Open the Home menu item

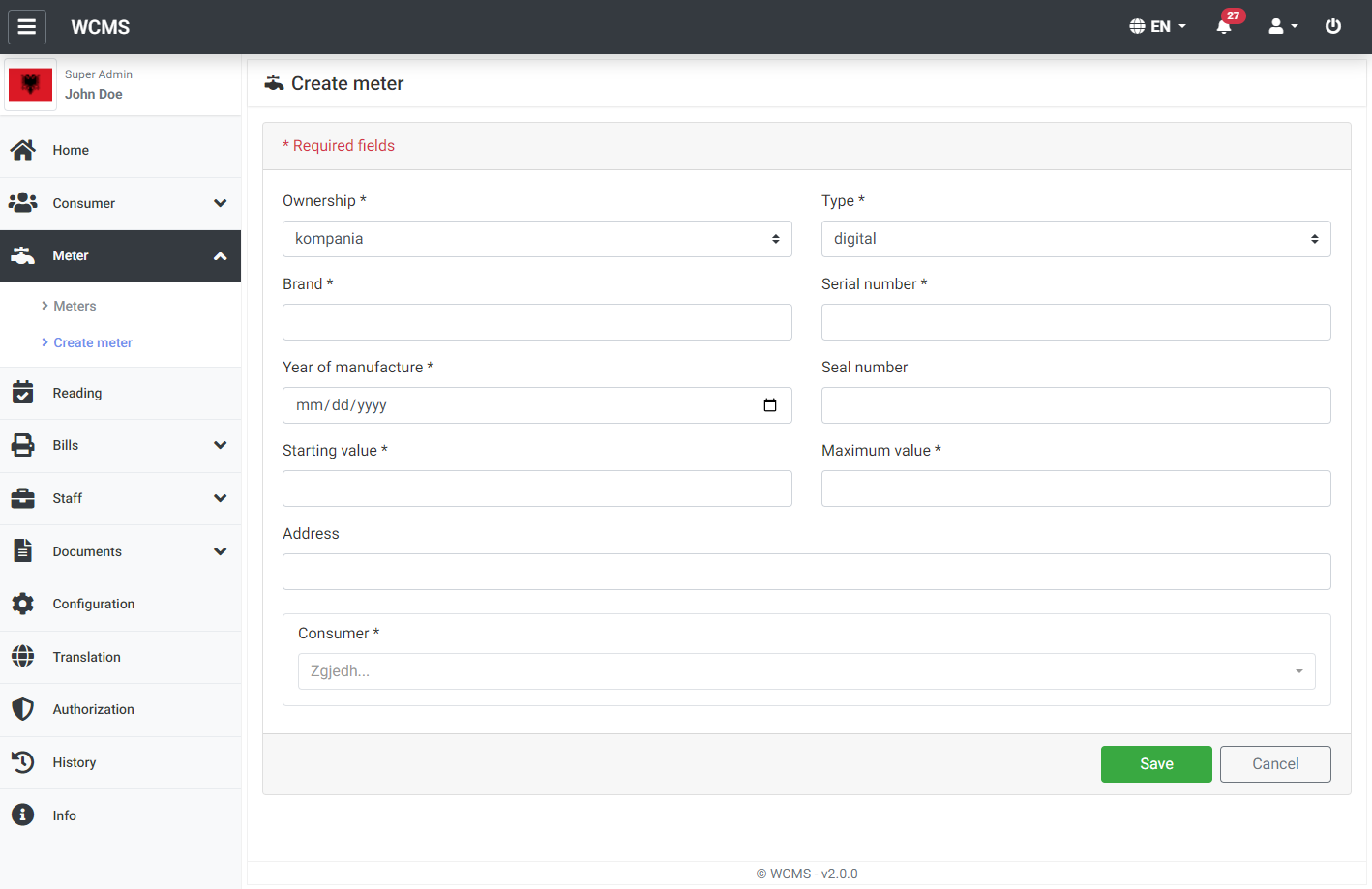[x=120, y=150]
